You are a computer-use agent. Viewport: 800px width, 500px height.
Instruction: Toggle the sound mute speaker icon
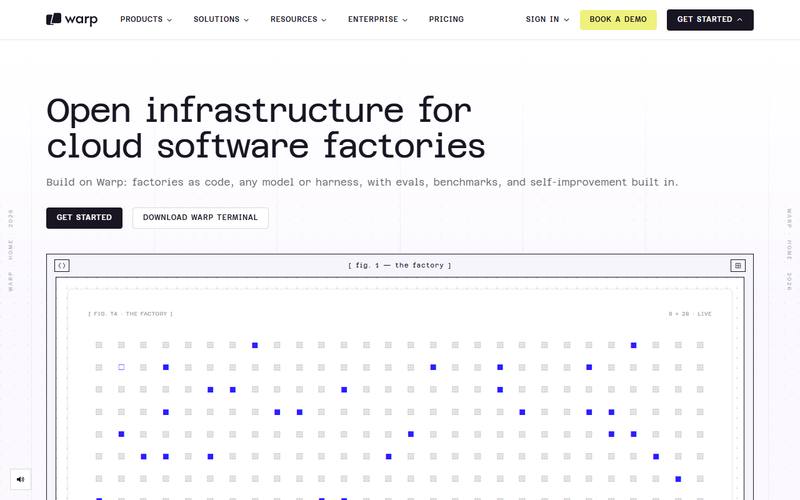click(20, 479)
